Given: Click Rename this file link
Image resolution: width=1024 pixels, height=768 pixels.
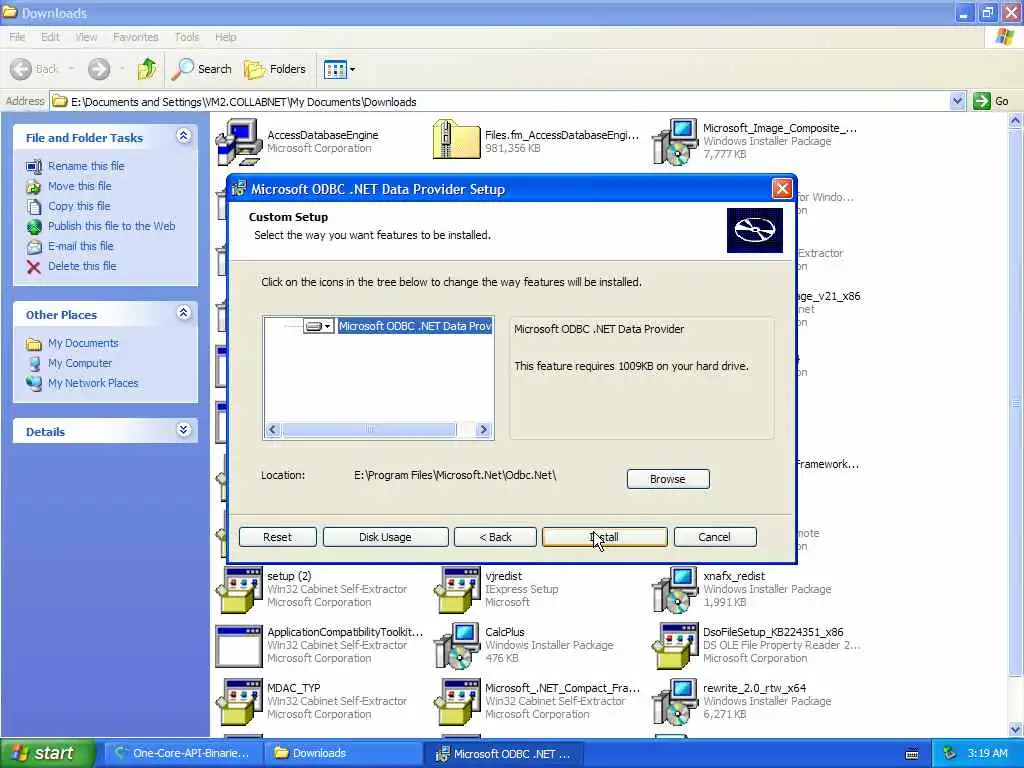Looking at the screenshot, I should tap(86, 166).
